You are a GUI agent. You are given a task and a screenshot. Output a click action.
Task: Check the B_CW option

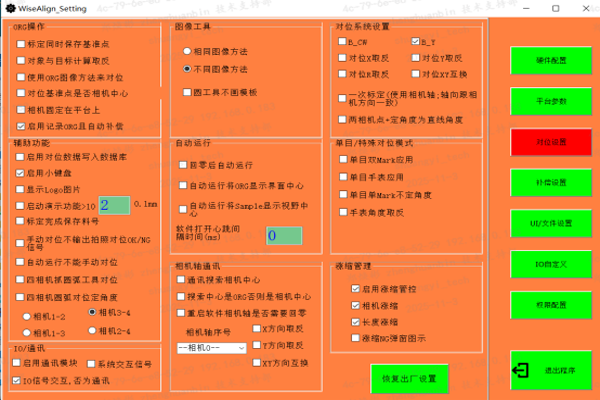tap(342, 43)
